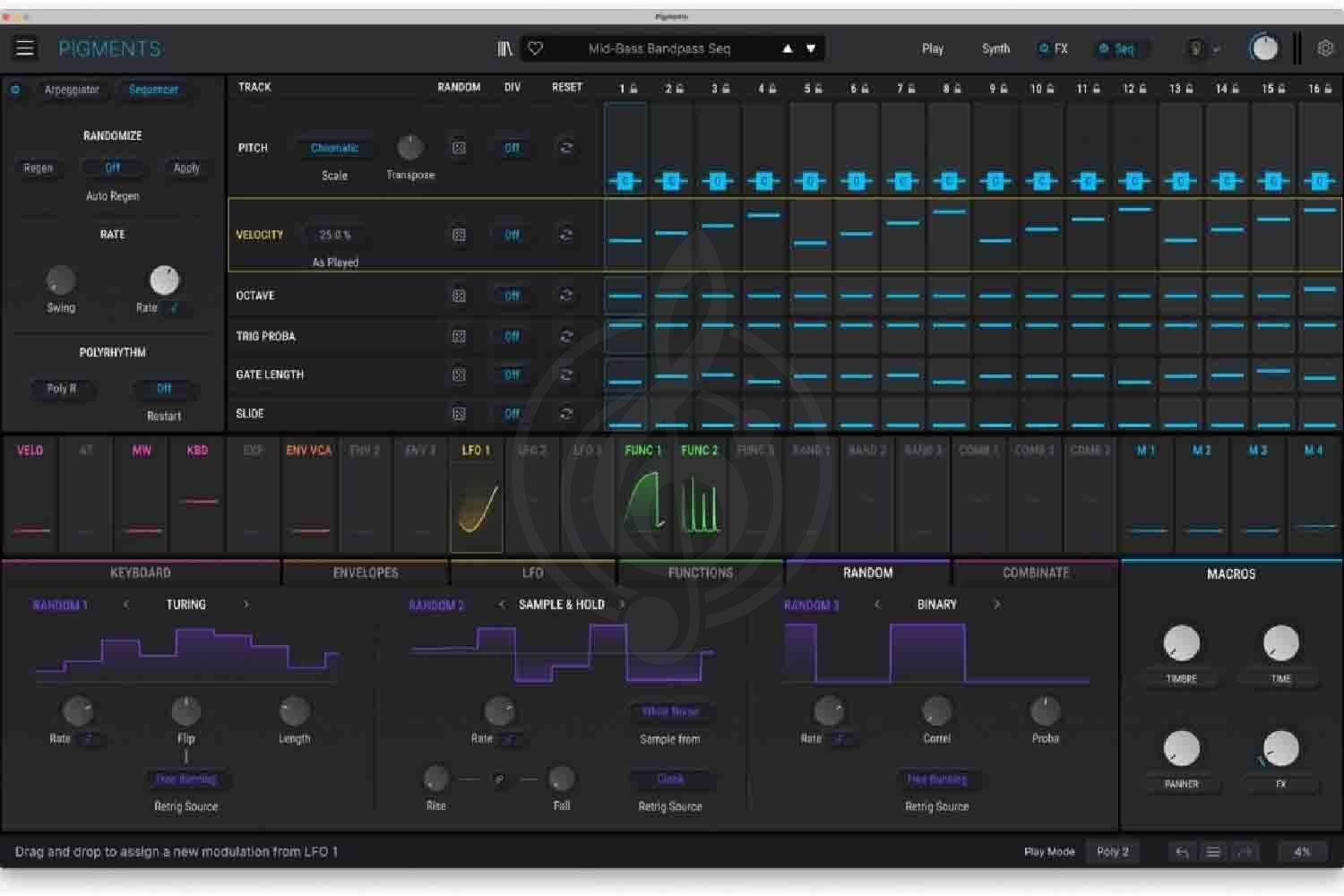
Task: Open settings with the gear icon
Action: (1325, 48)
